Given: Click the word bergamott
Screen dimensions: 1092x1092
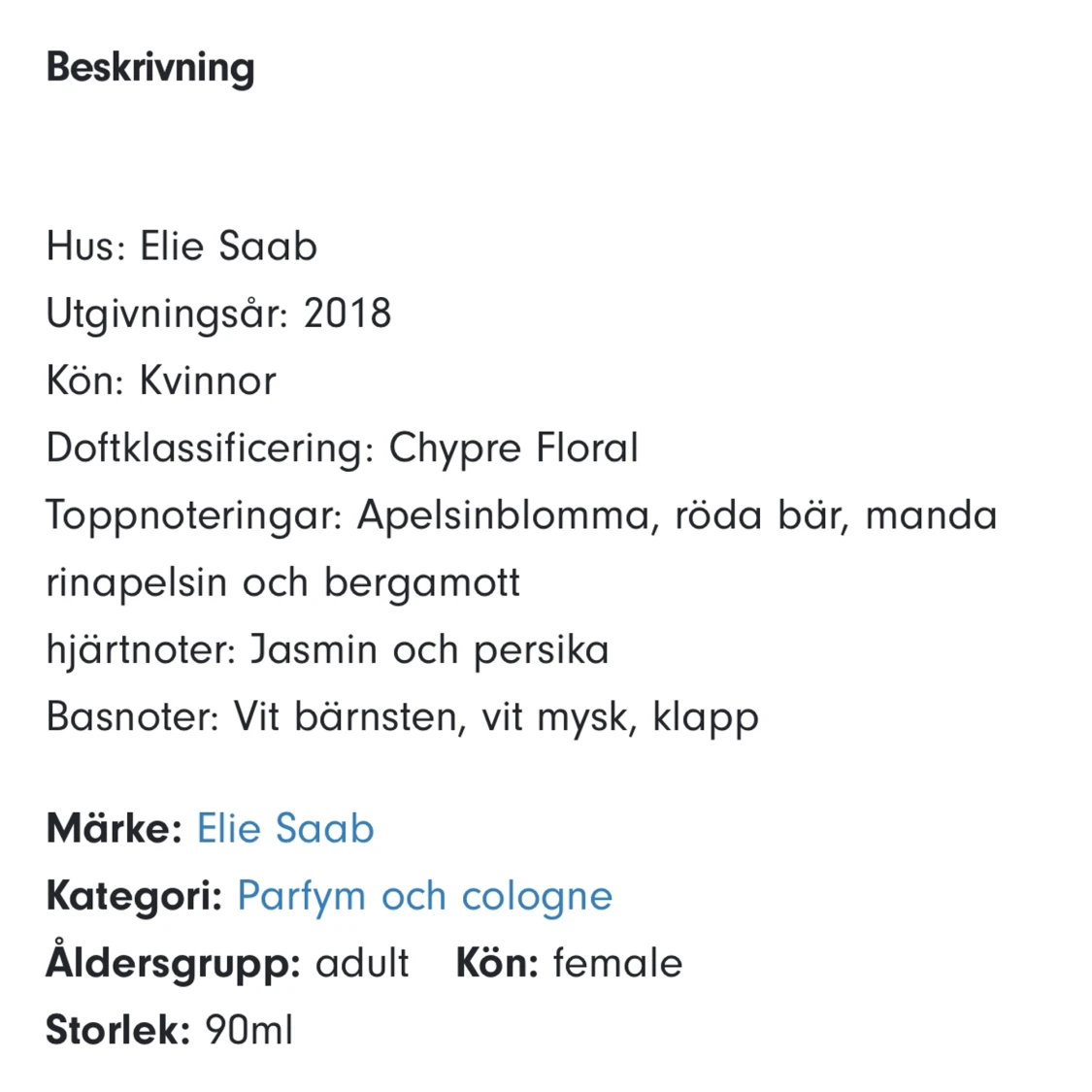Looking at the screenshot, I should pyautogui.click(x=422, y=582).
